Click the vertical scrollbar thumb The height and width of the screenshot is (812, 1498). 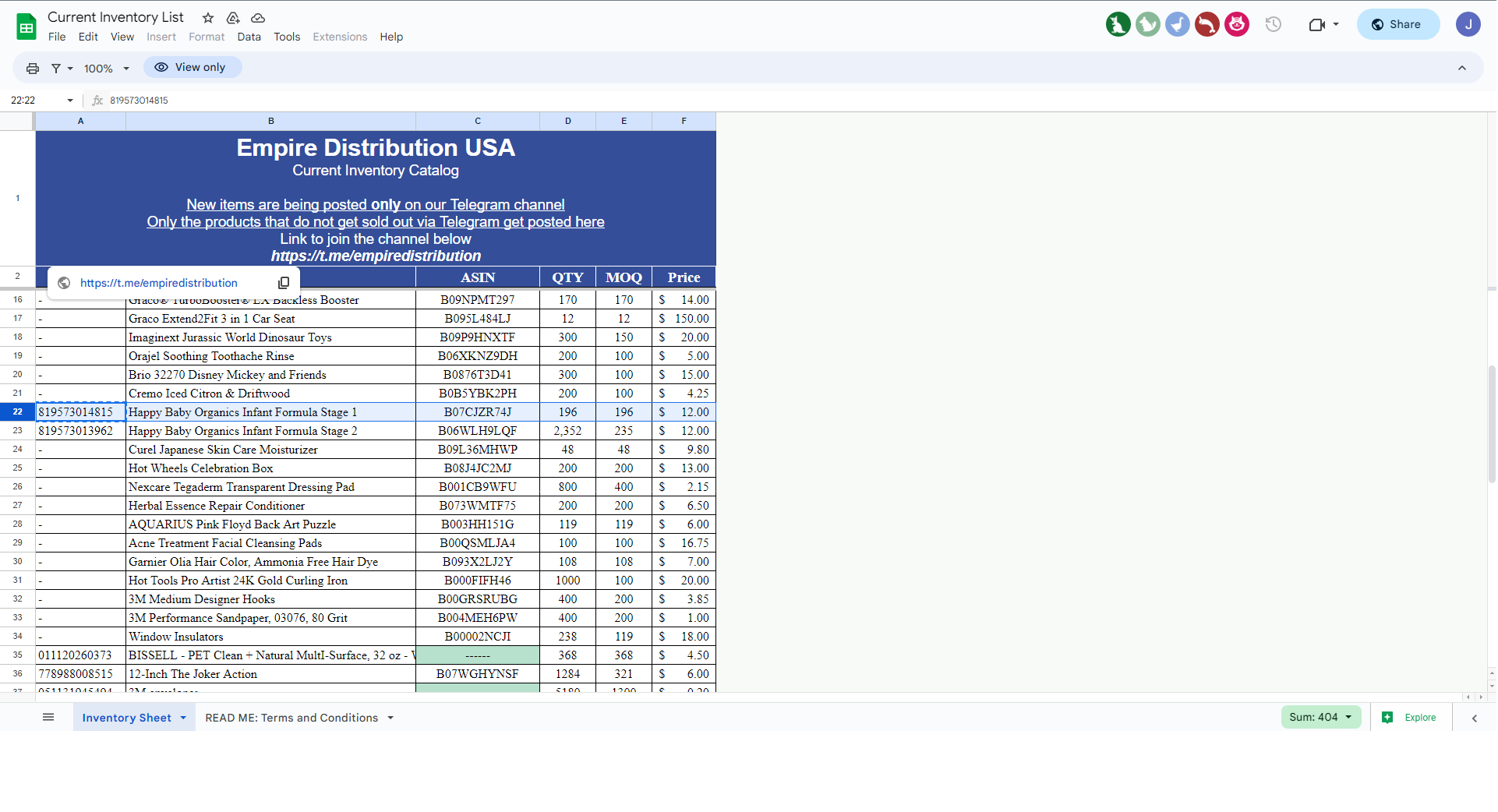(1492, 425)
